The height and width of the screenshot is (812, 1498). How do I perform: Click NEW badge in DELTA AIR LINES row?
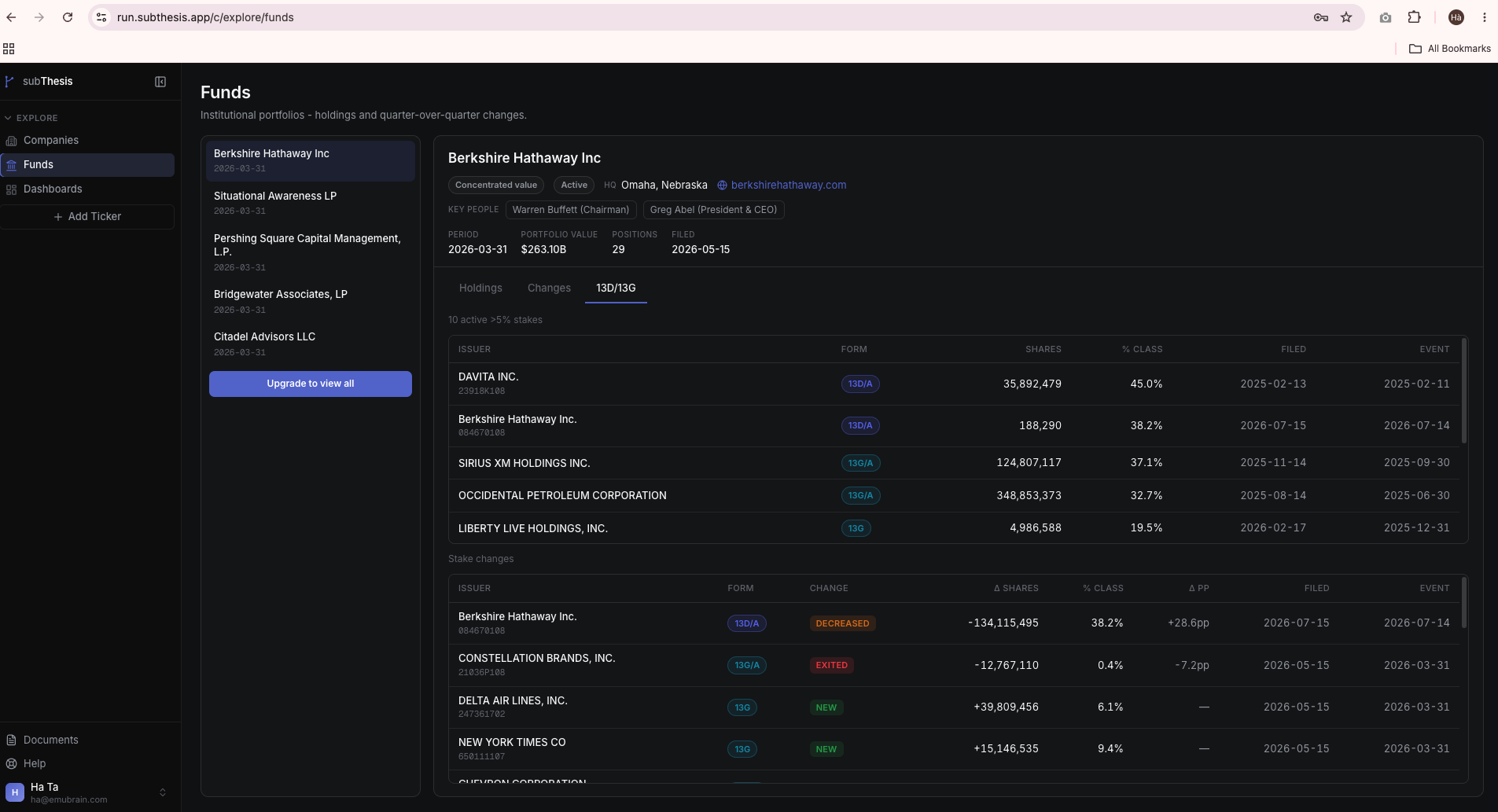pos(826,707)
